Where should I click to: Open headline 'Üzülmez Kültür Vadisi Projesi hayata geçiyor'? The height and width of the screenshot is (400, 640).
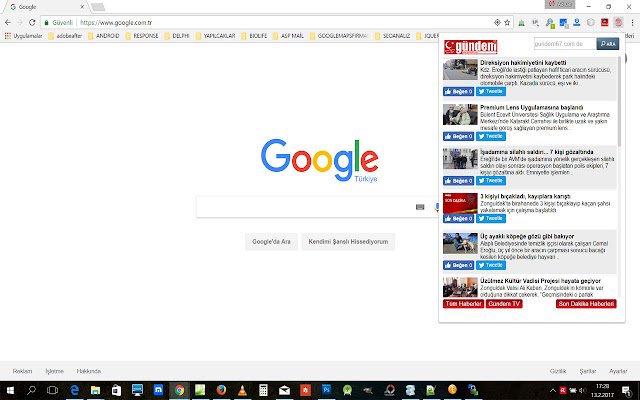pyautogui.click(x=540, y=281)
